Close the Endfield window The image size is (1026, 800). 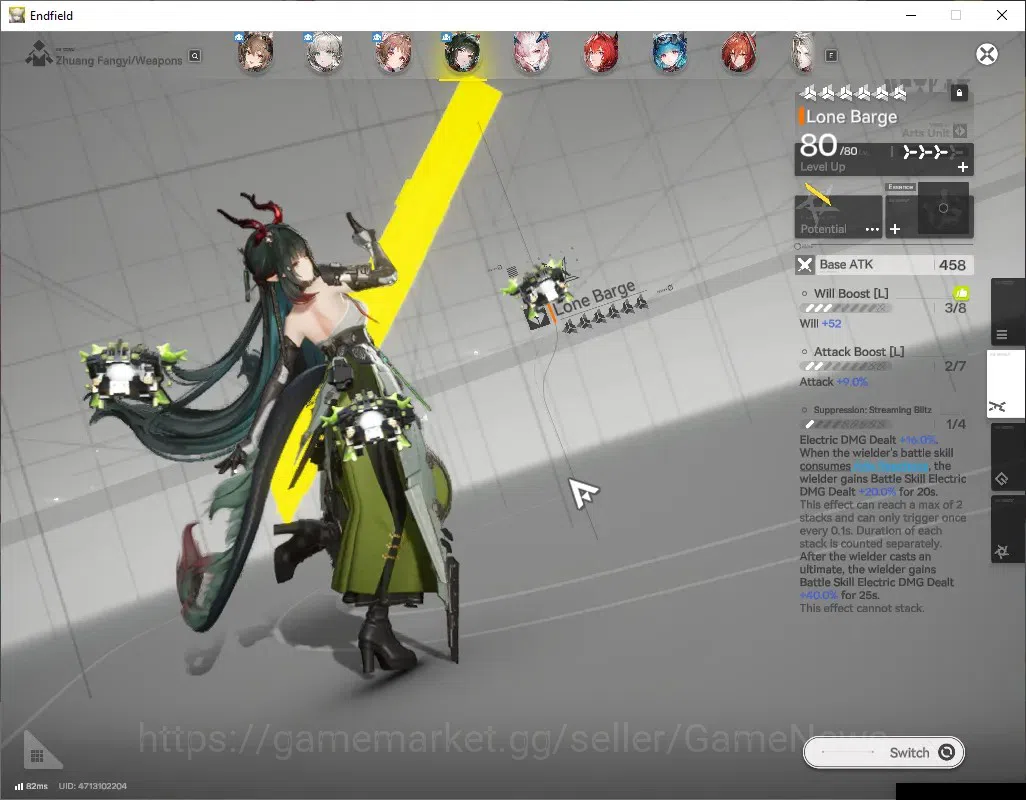pos(1002,15)
